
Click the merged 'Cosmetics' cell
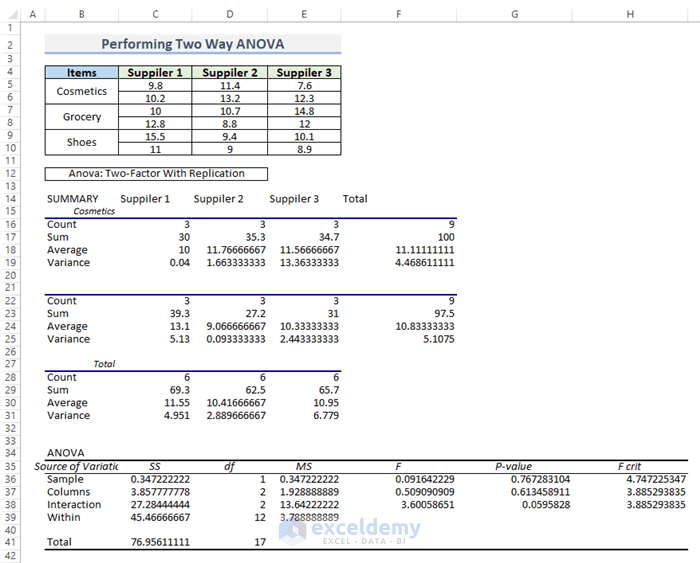[x=82, y=92]
